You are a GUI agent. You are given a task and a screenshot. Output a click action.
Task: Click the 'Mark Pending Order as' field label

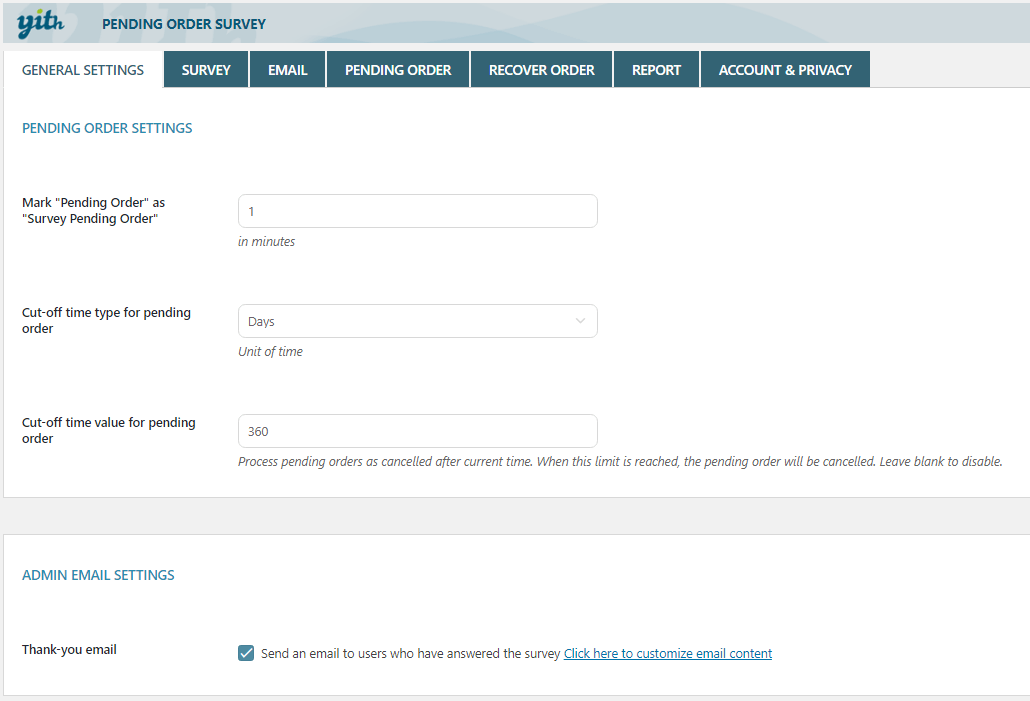93,210
